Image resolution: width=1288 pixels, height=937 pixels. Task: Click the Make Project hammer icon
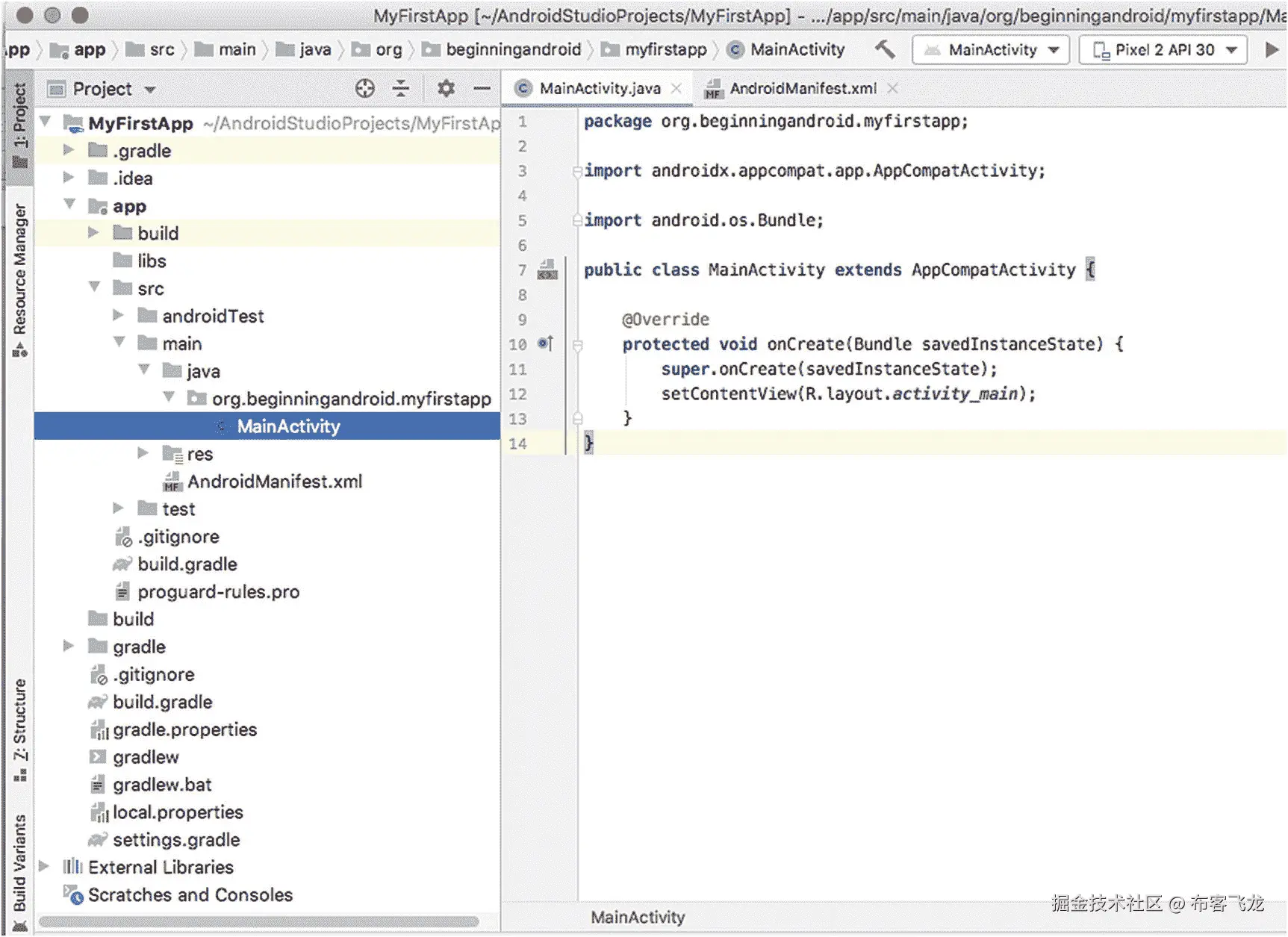pos(885,50)
